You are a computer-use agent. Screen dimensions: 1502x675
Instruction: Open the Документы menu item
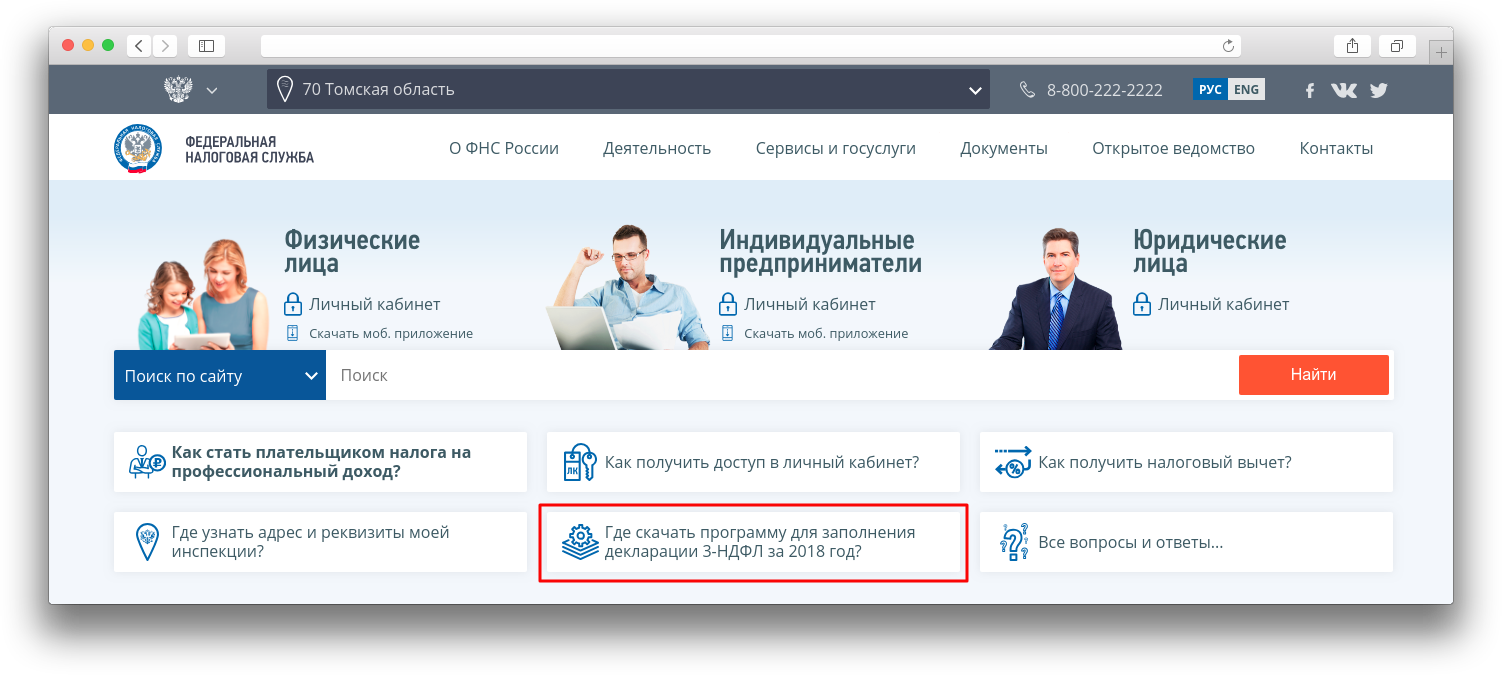click(1003, 148)
